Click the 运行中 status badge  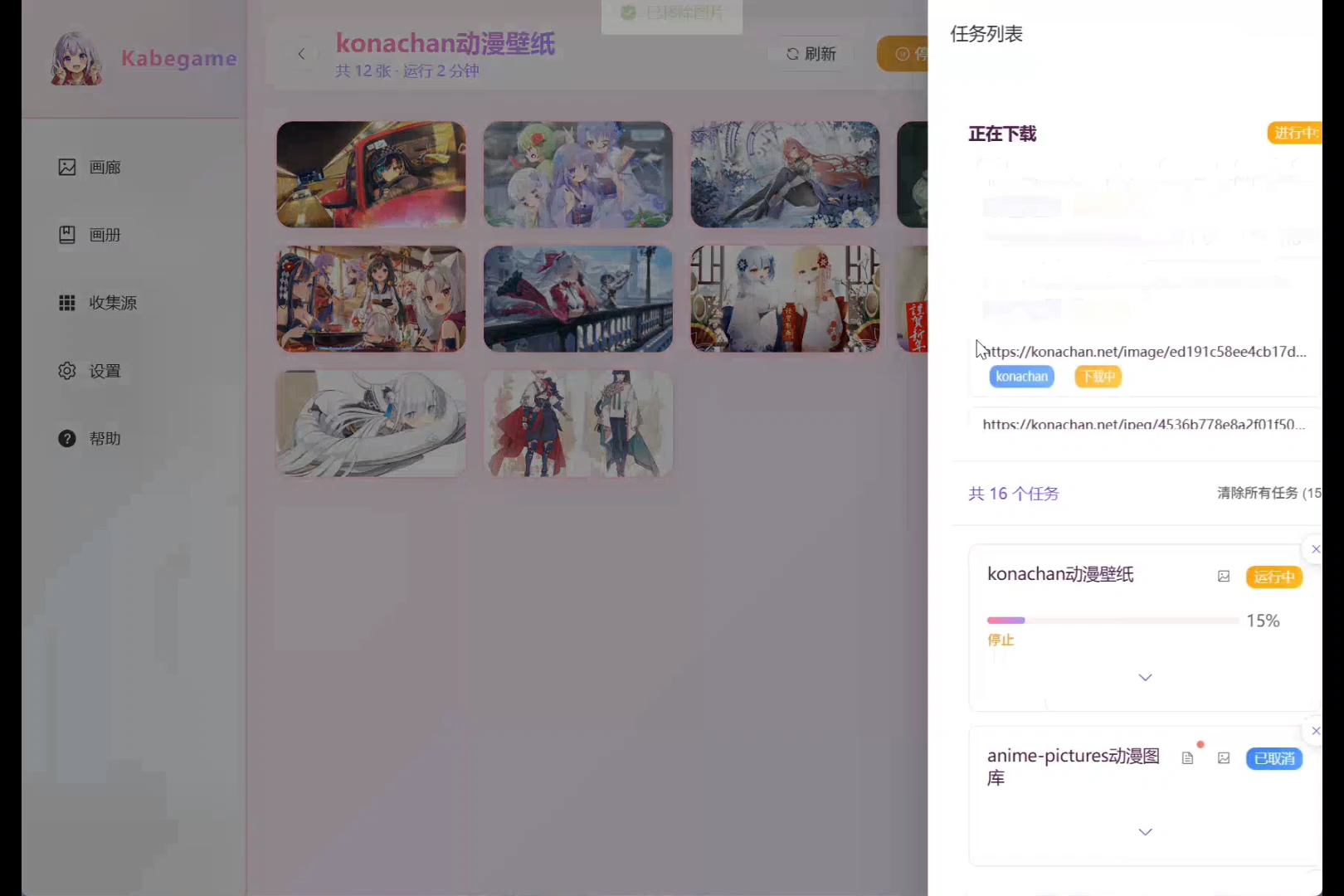1273,577
